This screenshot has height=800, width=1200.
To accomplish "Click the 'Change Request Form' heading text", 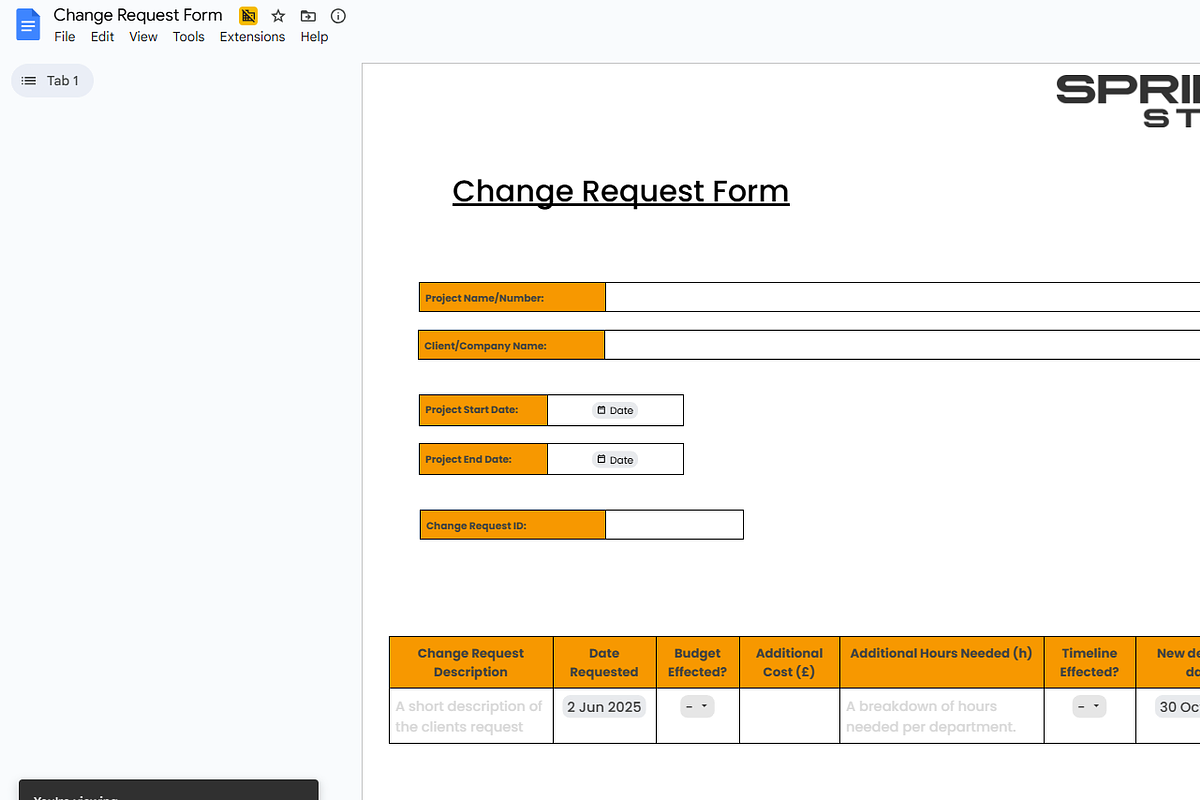I will [x=621, y=191].
